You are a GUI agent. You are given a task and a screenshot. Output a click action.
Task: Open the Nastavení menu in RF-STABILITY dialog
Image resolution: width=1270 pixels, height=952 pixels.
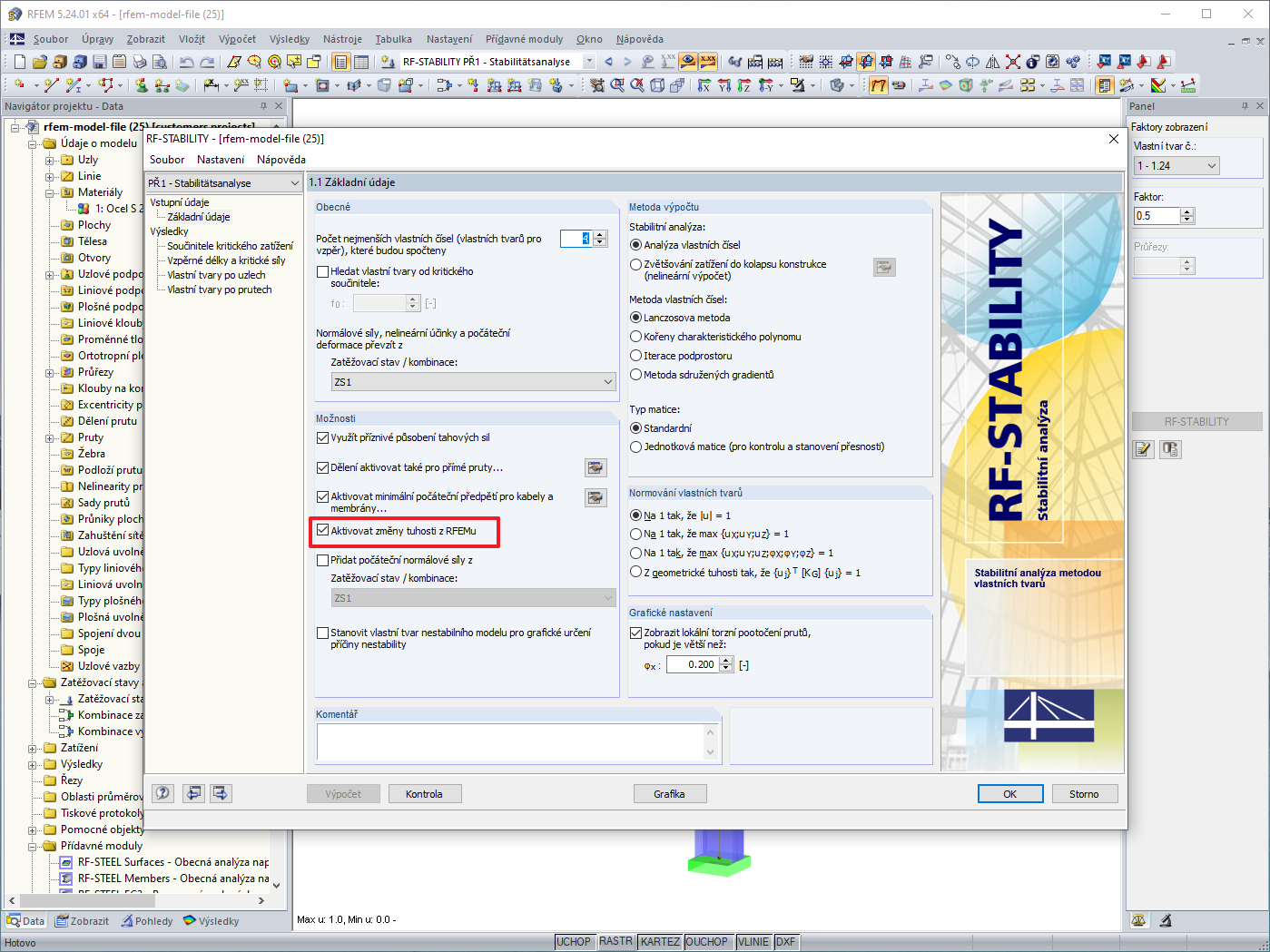coord(221,160)
